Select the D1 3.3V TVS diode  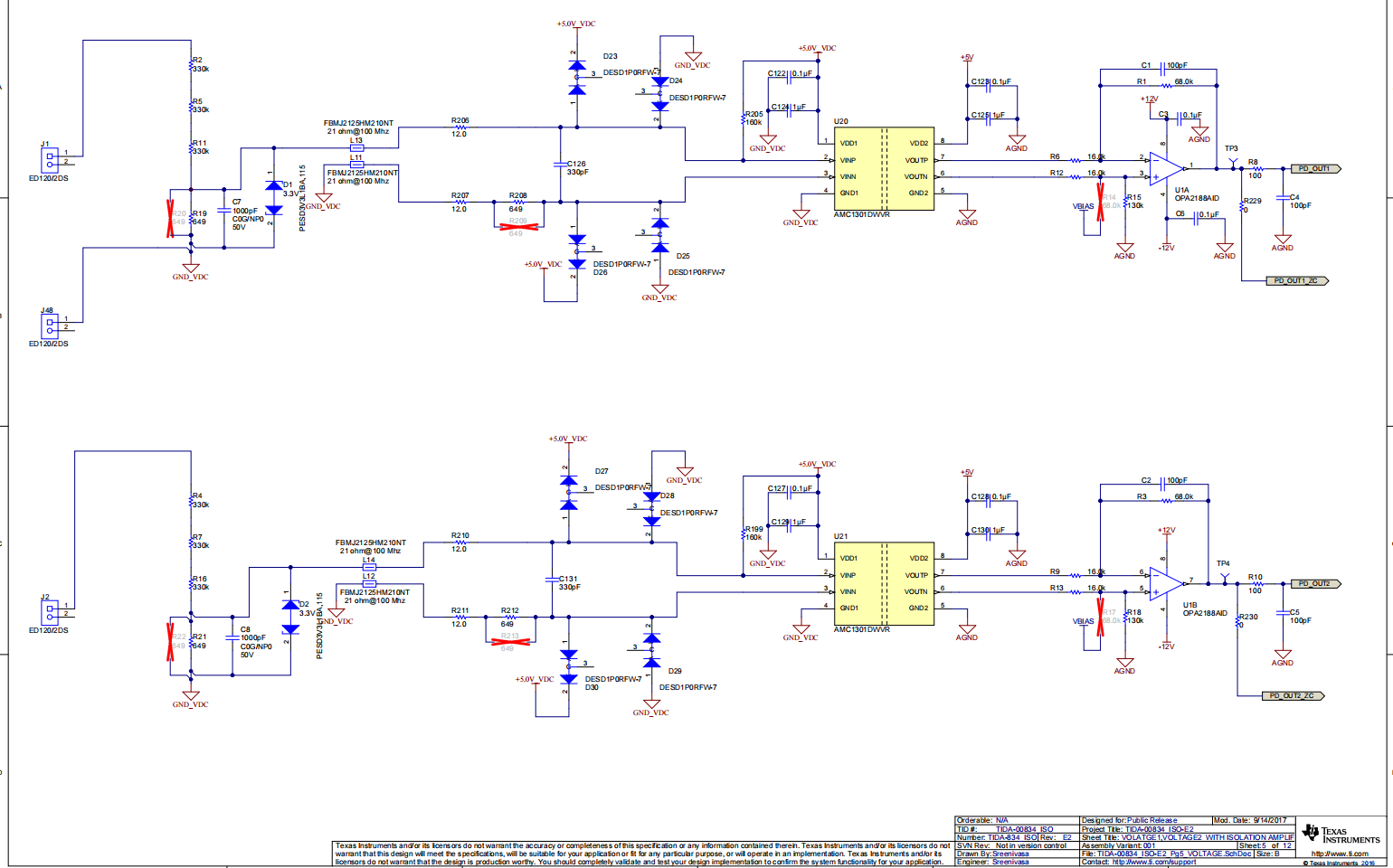point(273,197)
